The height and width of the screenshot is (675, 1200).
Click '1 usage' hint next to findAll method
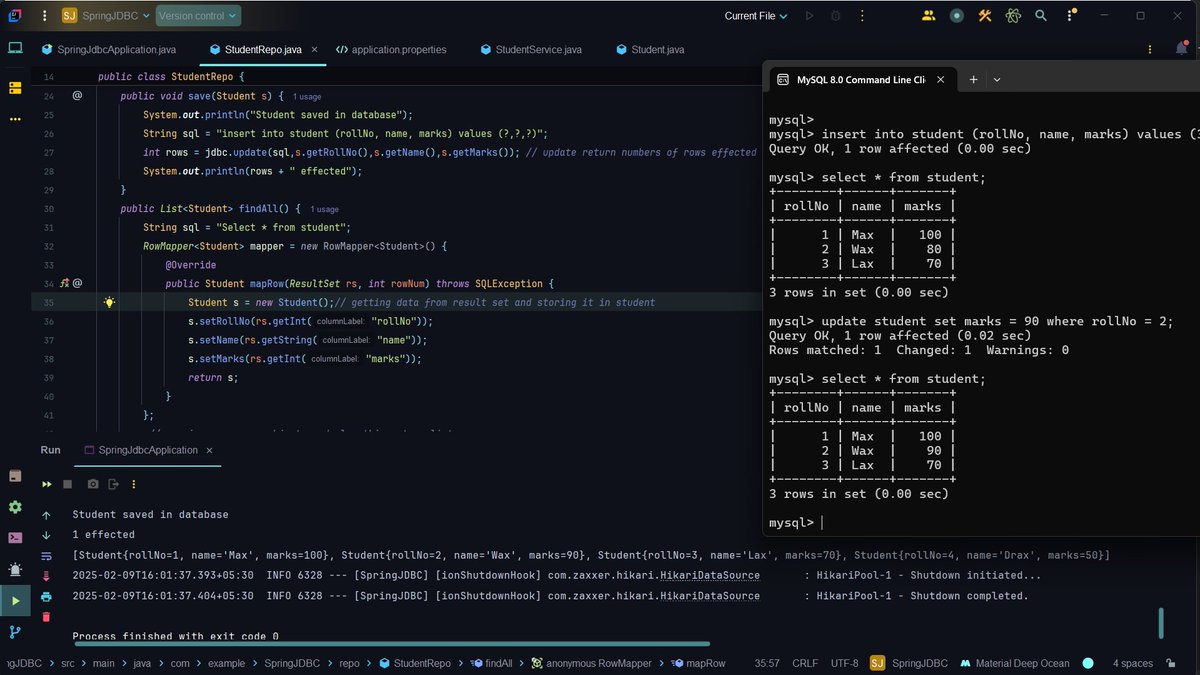(x=325, y=209)
